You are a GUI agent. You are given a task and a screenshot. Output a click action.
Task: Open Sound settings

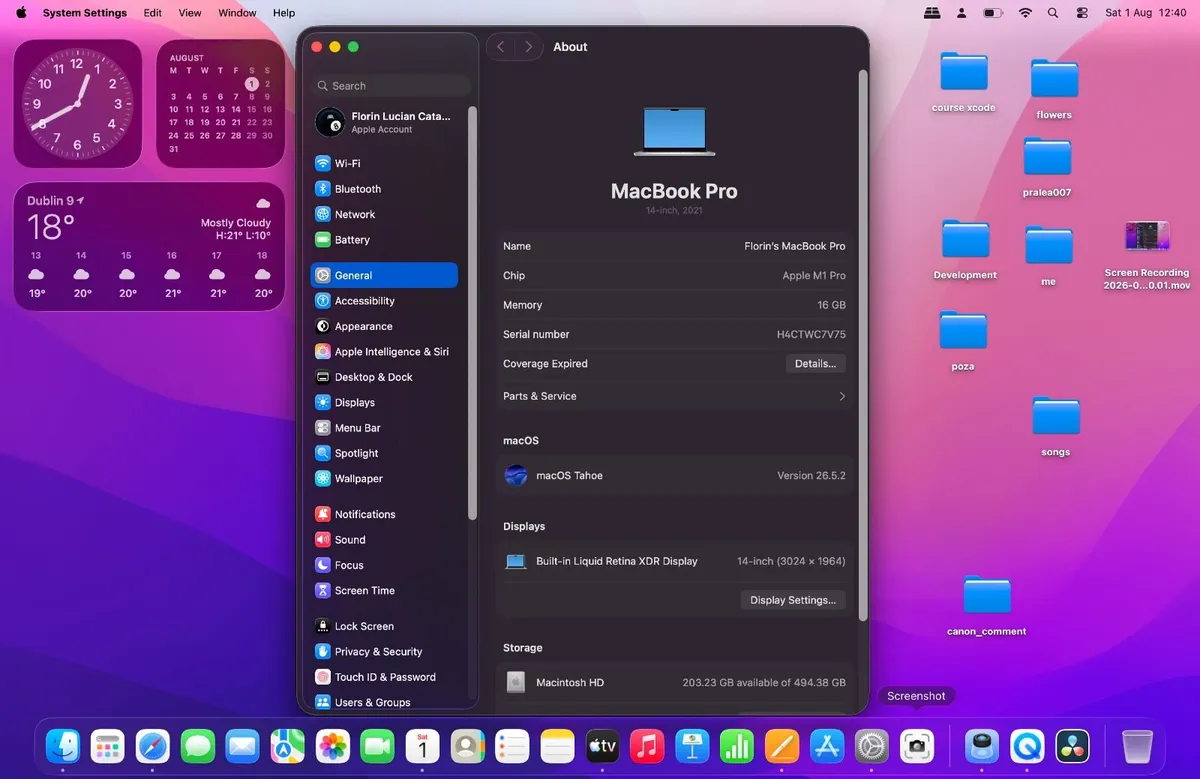tap(384, 540)
